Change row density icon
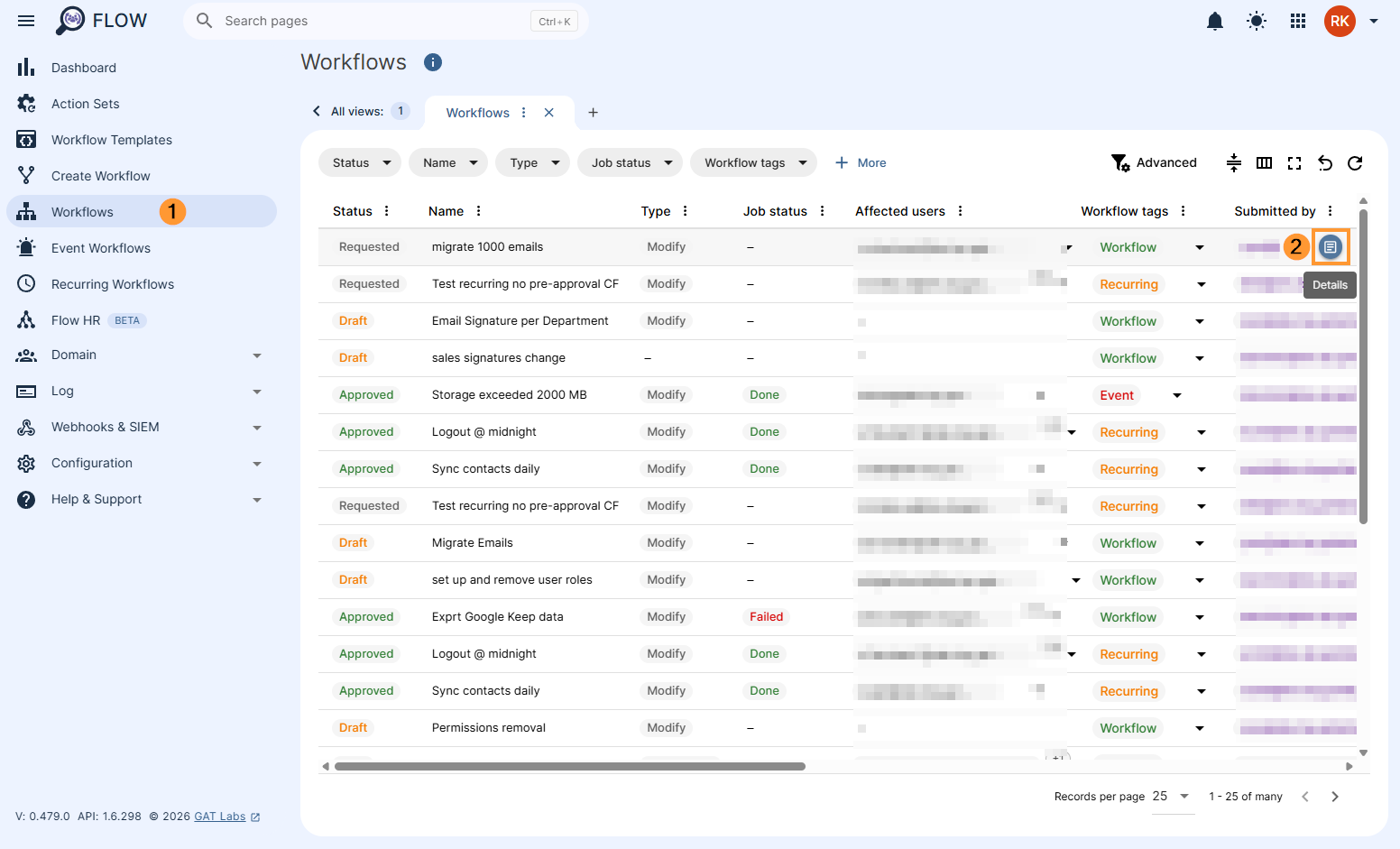This screenshot has width=1400, height=849. [x=1234, y=162]
